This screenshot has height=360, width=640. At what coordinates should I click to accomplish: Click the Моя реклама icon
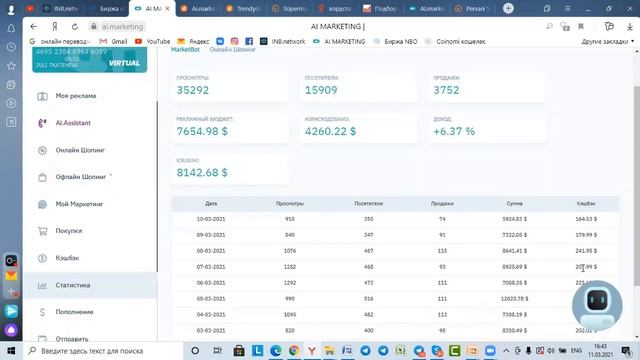click(42, 96)
